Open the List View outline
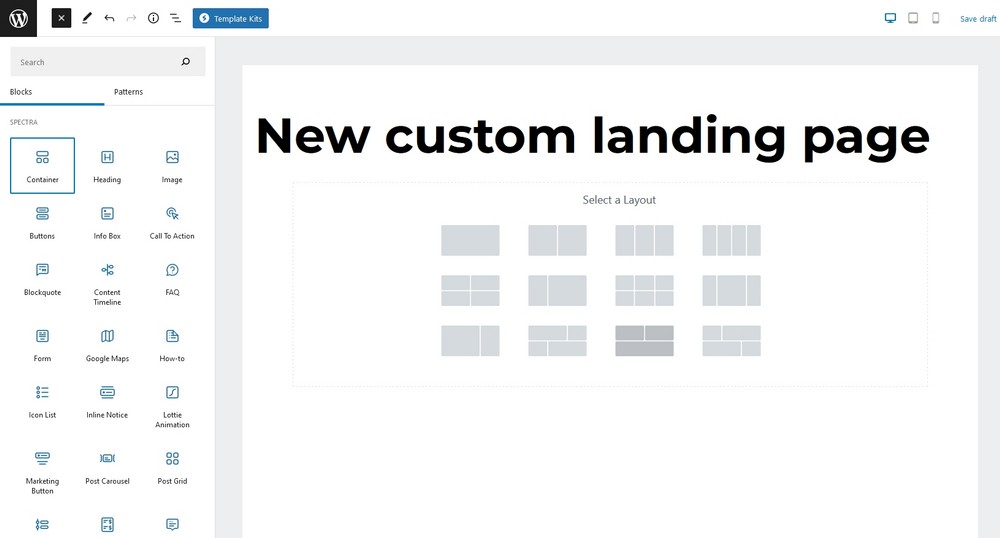The image size is (1000, 538). point(175,18)
